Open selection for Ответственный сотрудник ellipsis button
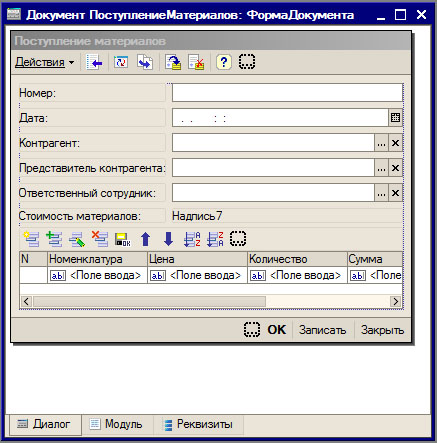This screenshot has width=437, height=443. click(381, 193)
